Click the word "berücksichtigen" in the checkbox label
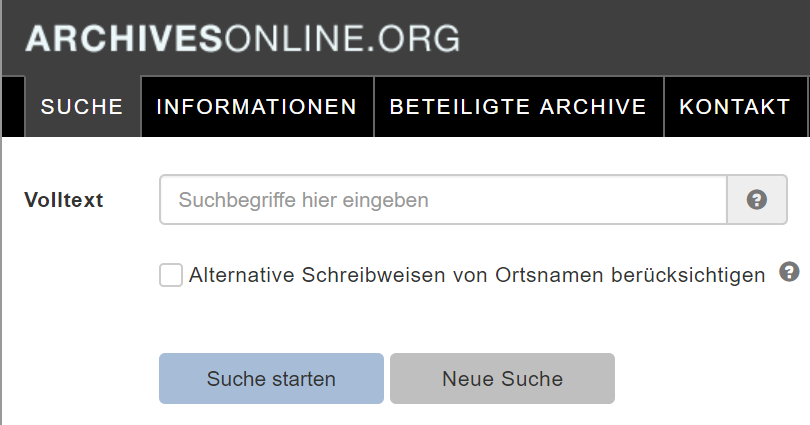Screen dimensions: 810x425 [x=688, y=275]
